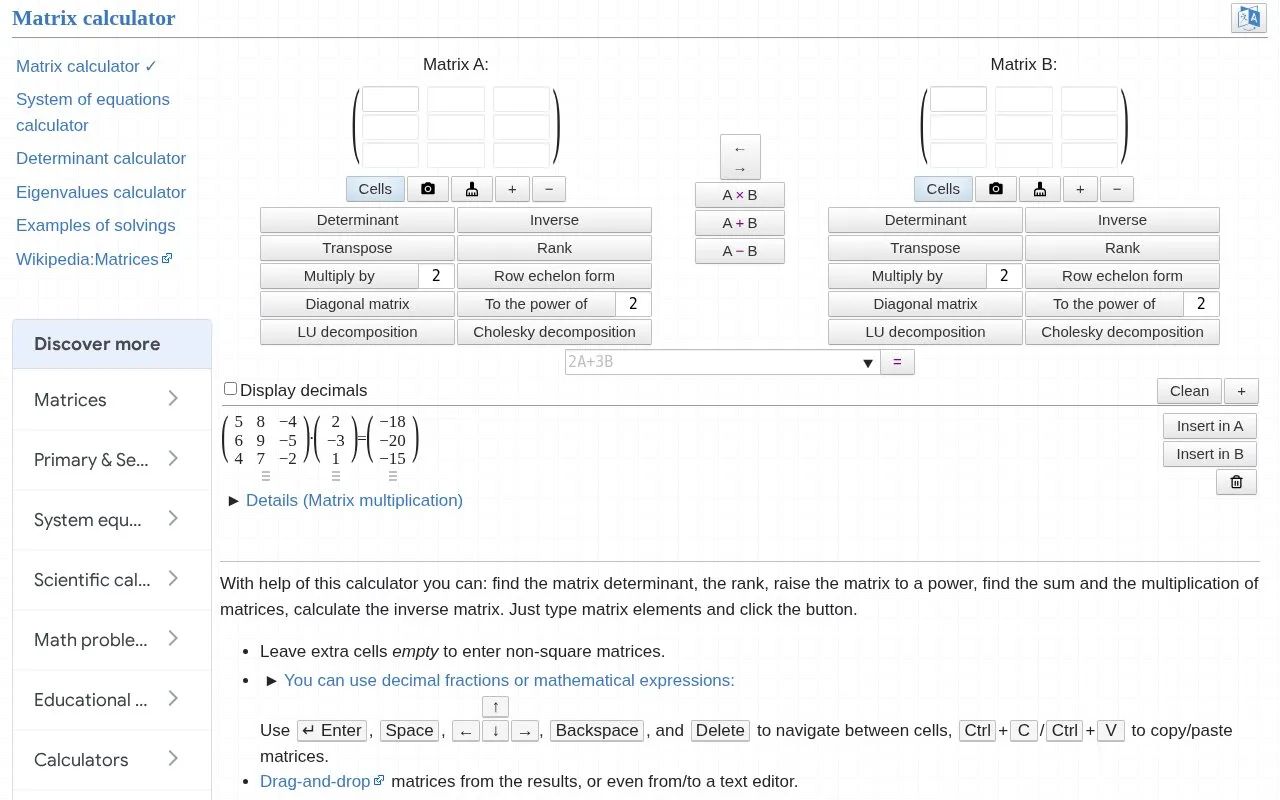Screen dimensions: 1280x800
Task: Click the Insert in A button
Action: point(1210,426)
